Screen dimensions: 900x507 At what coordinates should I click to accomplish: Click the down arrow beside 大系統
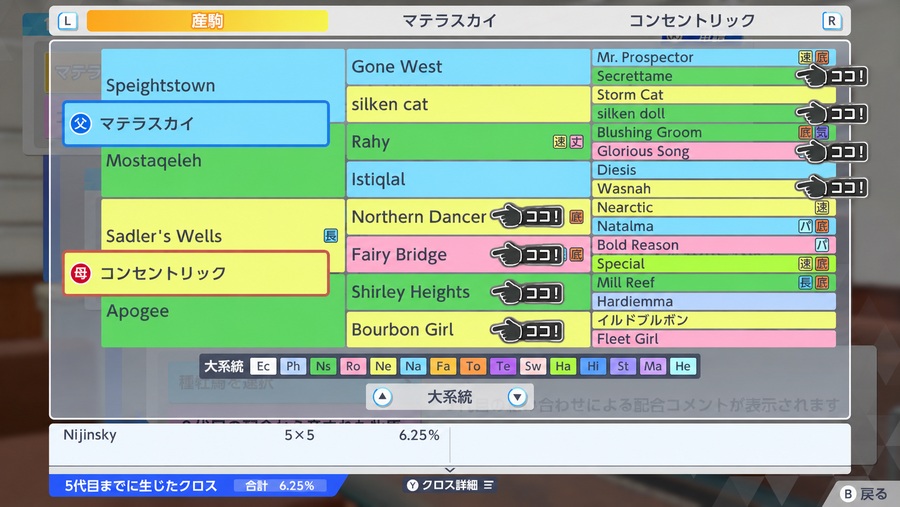517,397
